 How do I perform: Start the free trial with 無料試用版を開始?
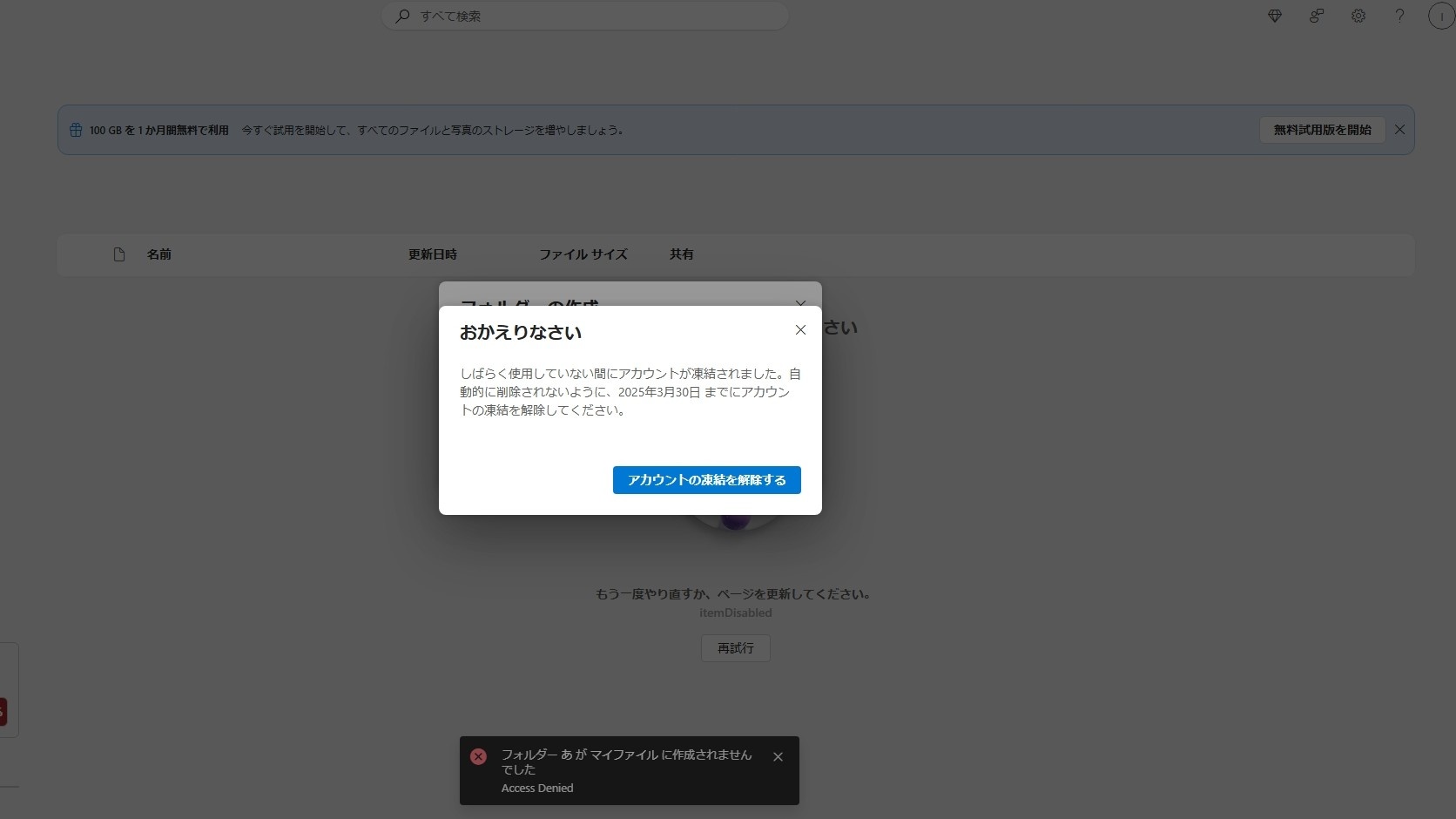click(x=1321, y=129)
